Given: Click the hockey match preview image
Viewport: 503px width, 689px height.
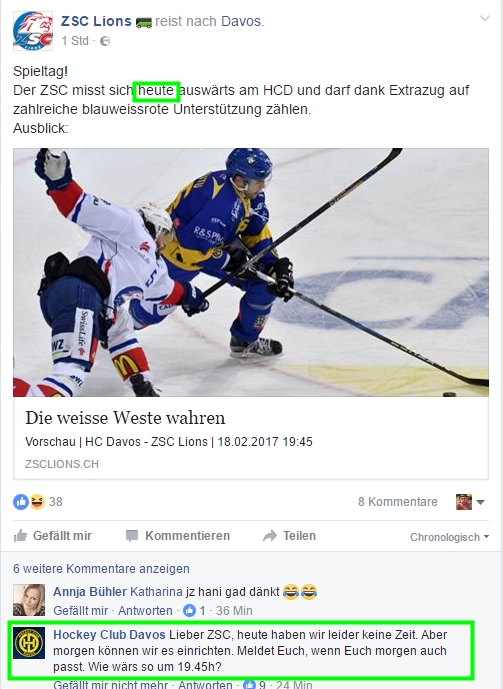Looking at the screenshot, I should click(251, 272).
